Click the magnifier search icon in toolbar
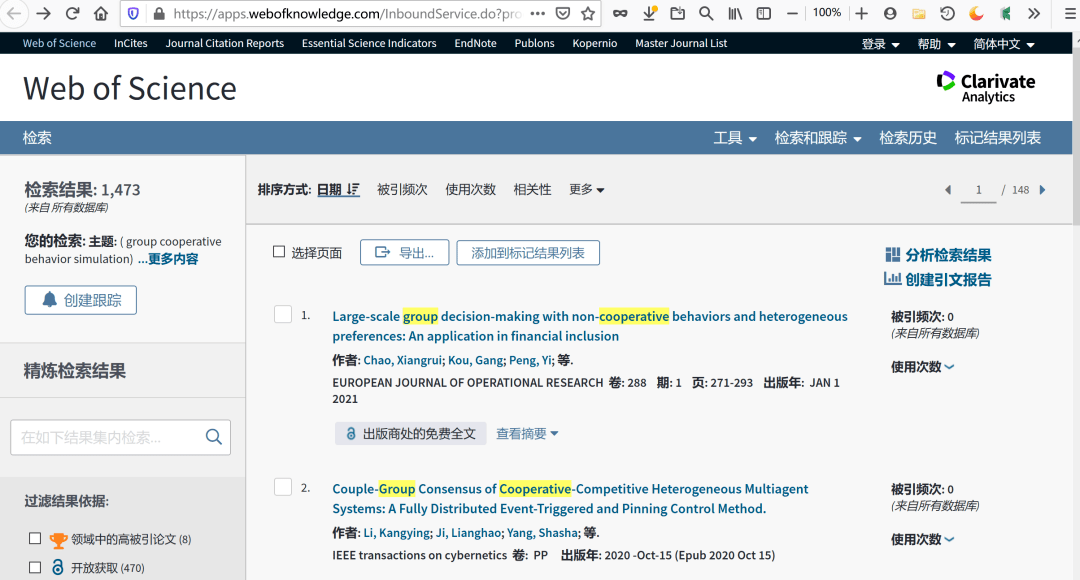The image size is (1080, 580). tap(706, 13)
